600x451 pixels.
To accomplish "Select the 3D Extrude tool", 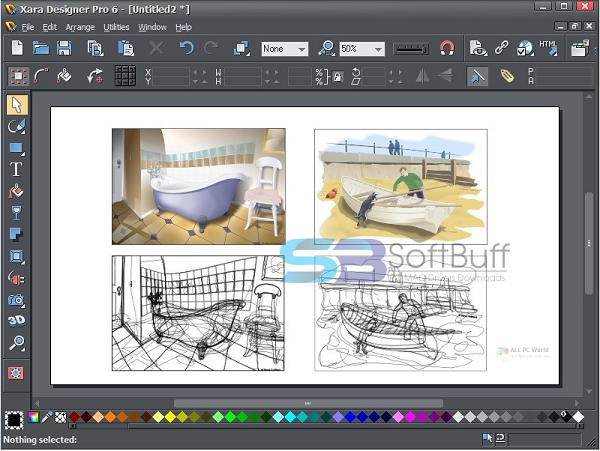I will [x=16, y=321].
